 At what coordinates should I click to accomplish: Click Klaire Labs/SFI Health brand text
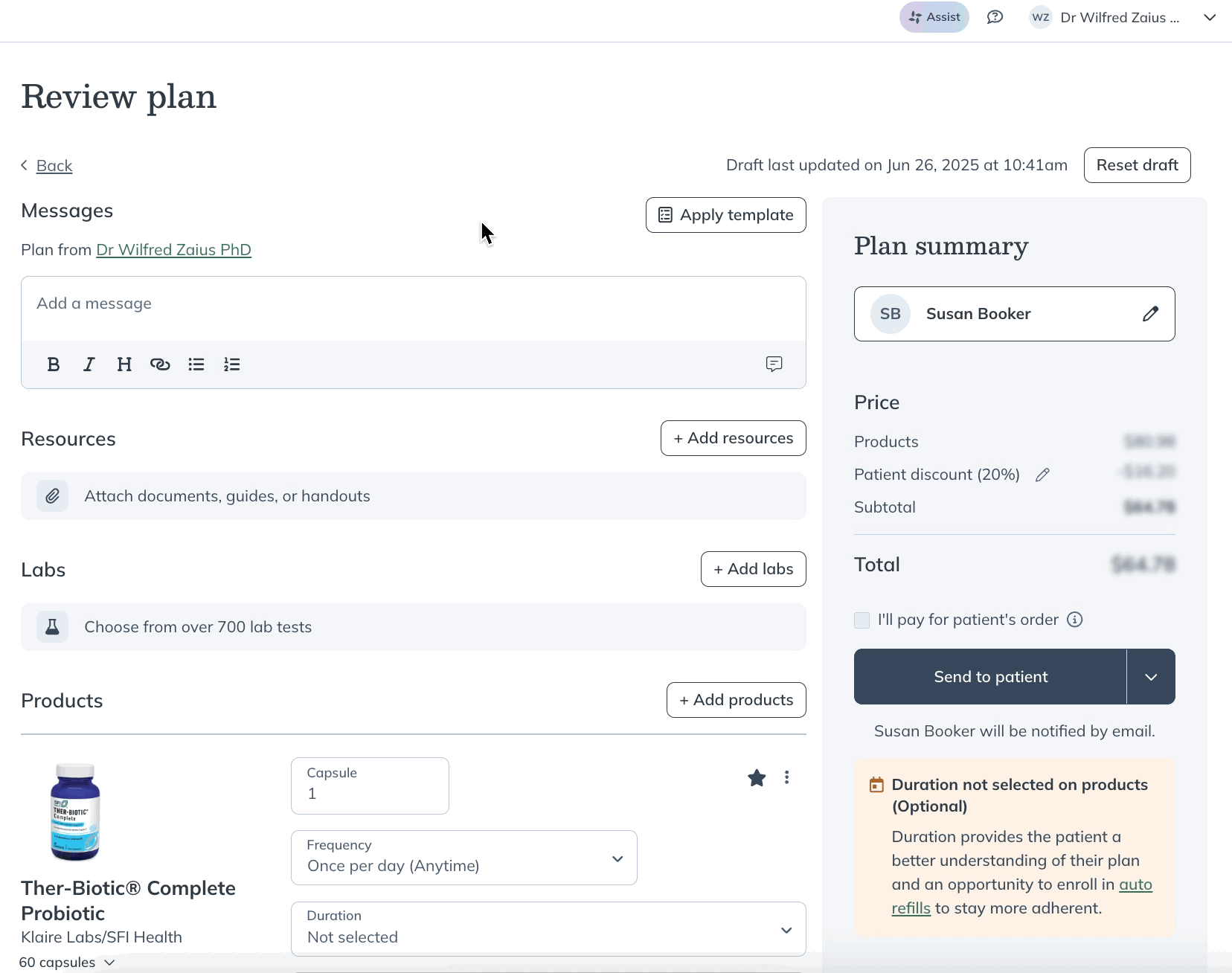click(101, 937)
